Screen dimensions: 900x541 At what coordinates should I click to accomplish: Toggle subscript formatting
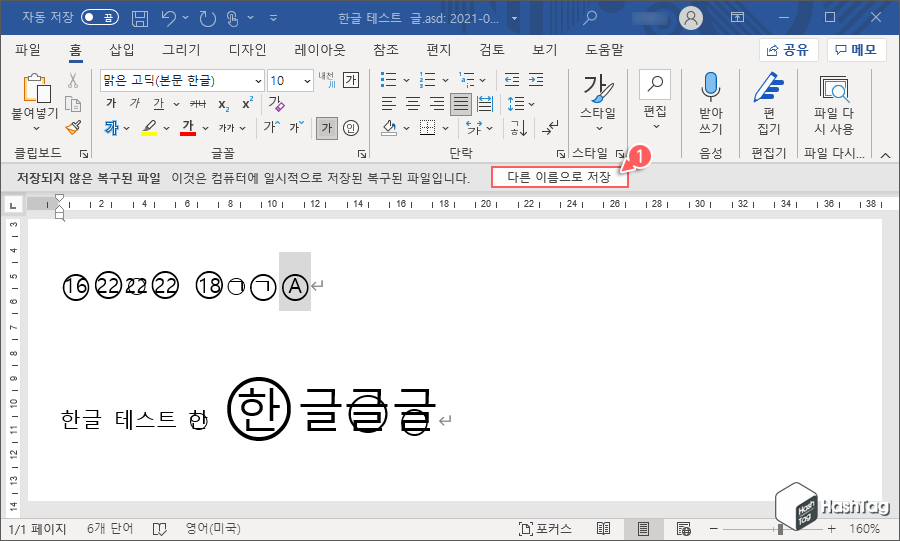[223, 104]
